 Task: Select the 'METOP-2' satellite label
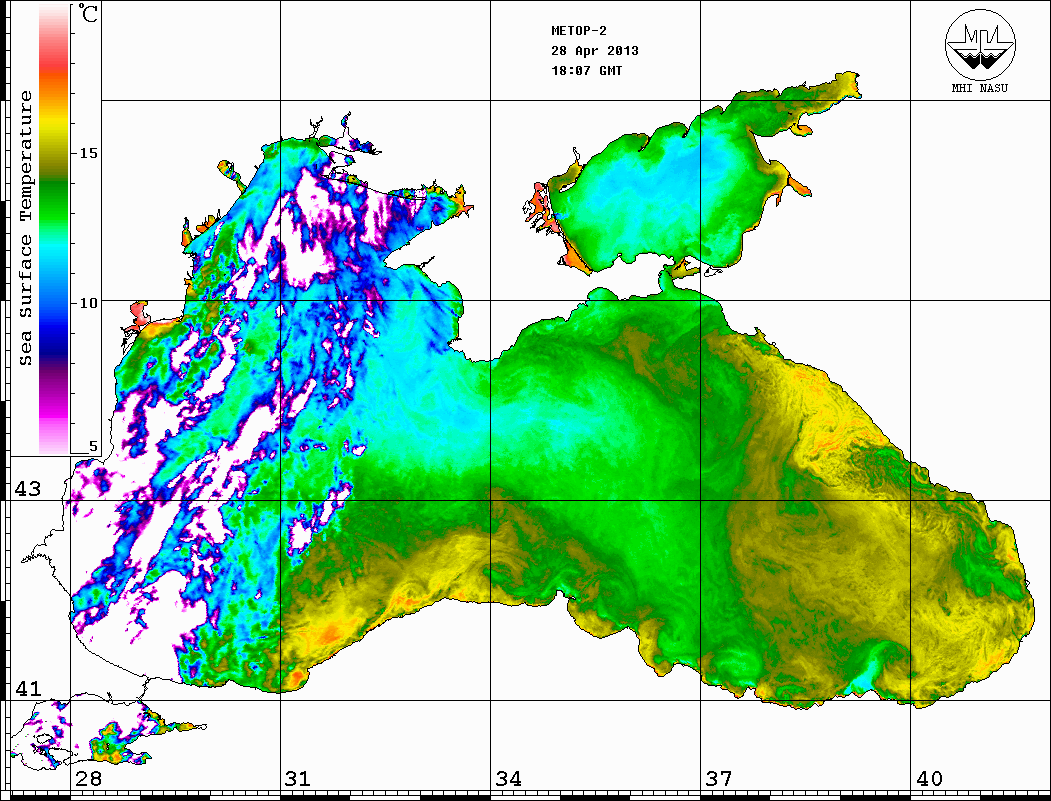pyautogui.click(x=579, y=31)
